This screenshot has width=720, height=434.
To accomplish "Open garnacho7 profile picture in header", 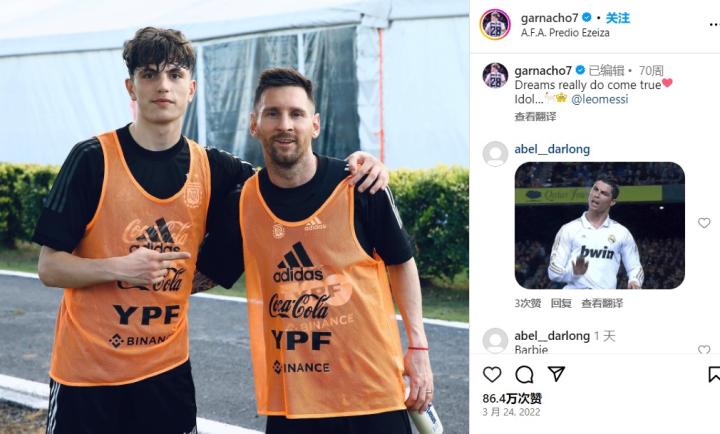I will click(x=495, y=24).
